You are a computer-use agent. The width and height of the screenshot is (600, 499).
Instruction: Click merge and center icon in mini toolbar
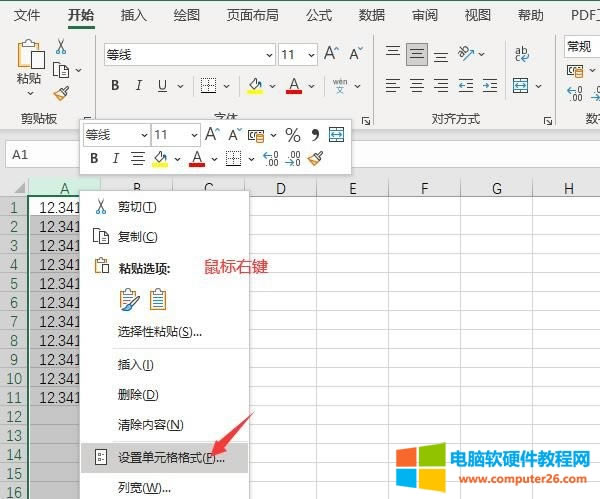coord(337,134)
